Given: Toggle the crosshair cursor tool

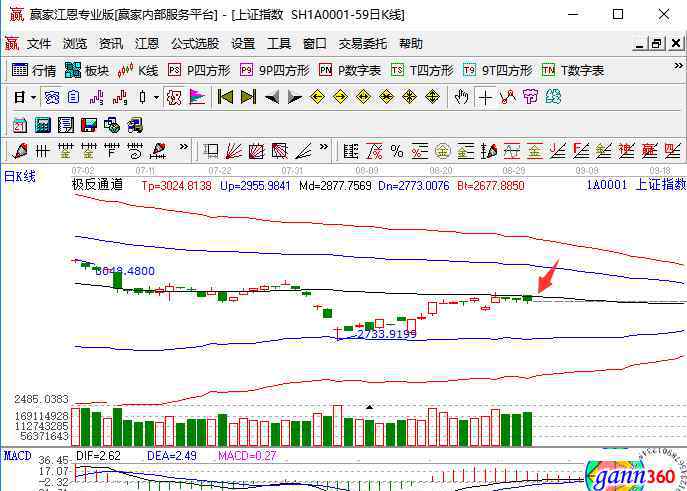Looking at the screenshot, I should 485,97.
